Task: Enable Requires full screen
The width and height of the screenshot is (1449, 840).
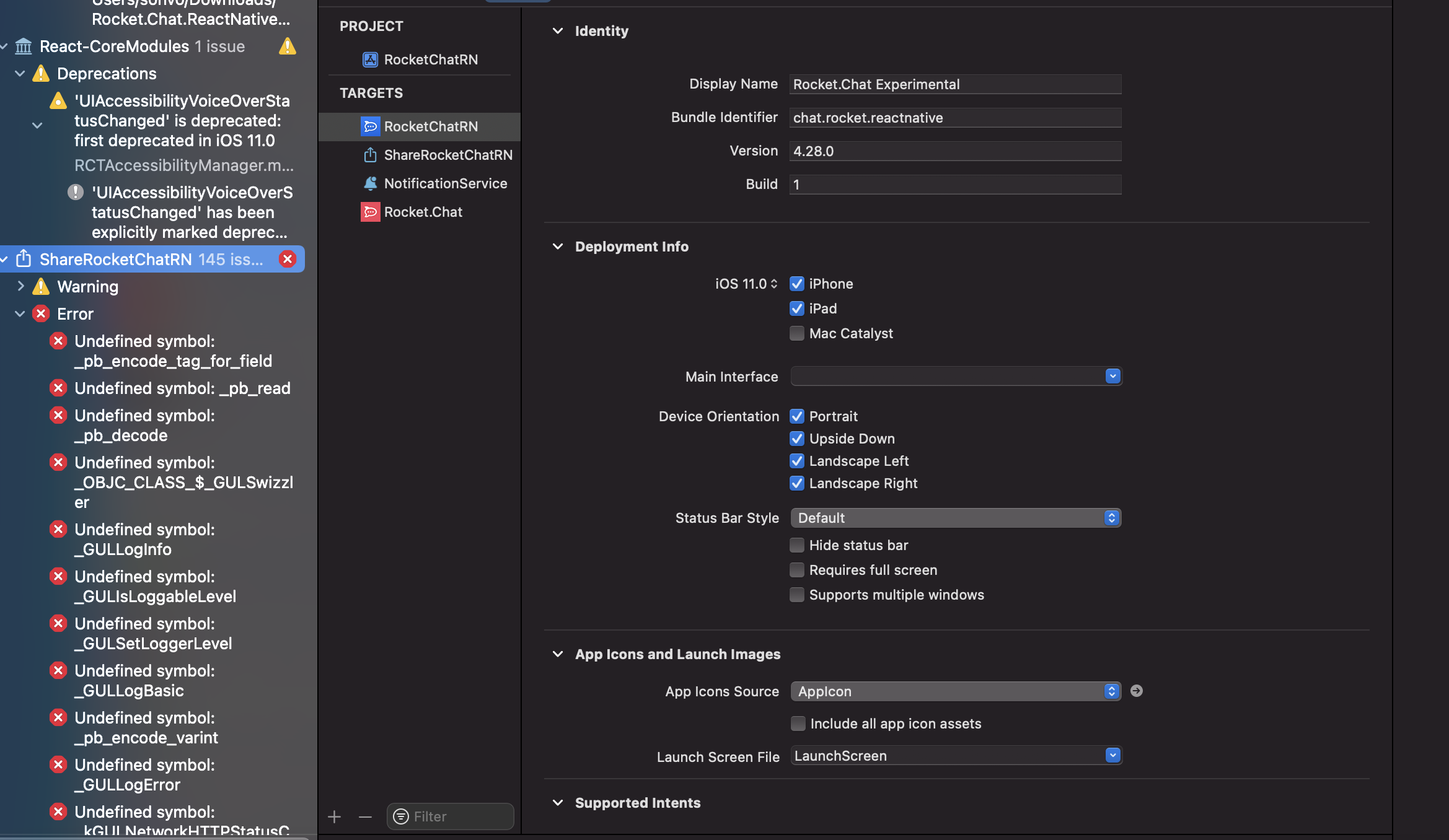Action: tap(798, 570)
